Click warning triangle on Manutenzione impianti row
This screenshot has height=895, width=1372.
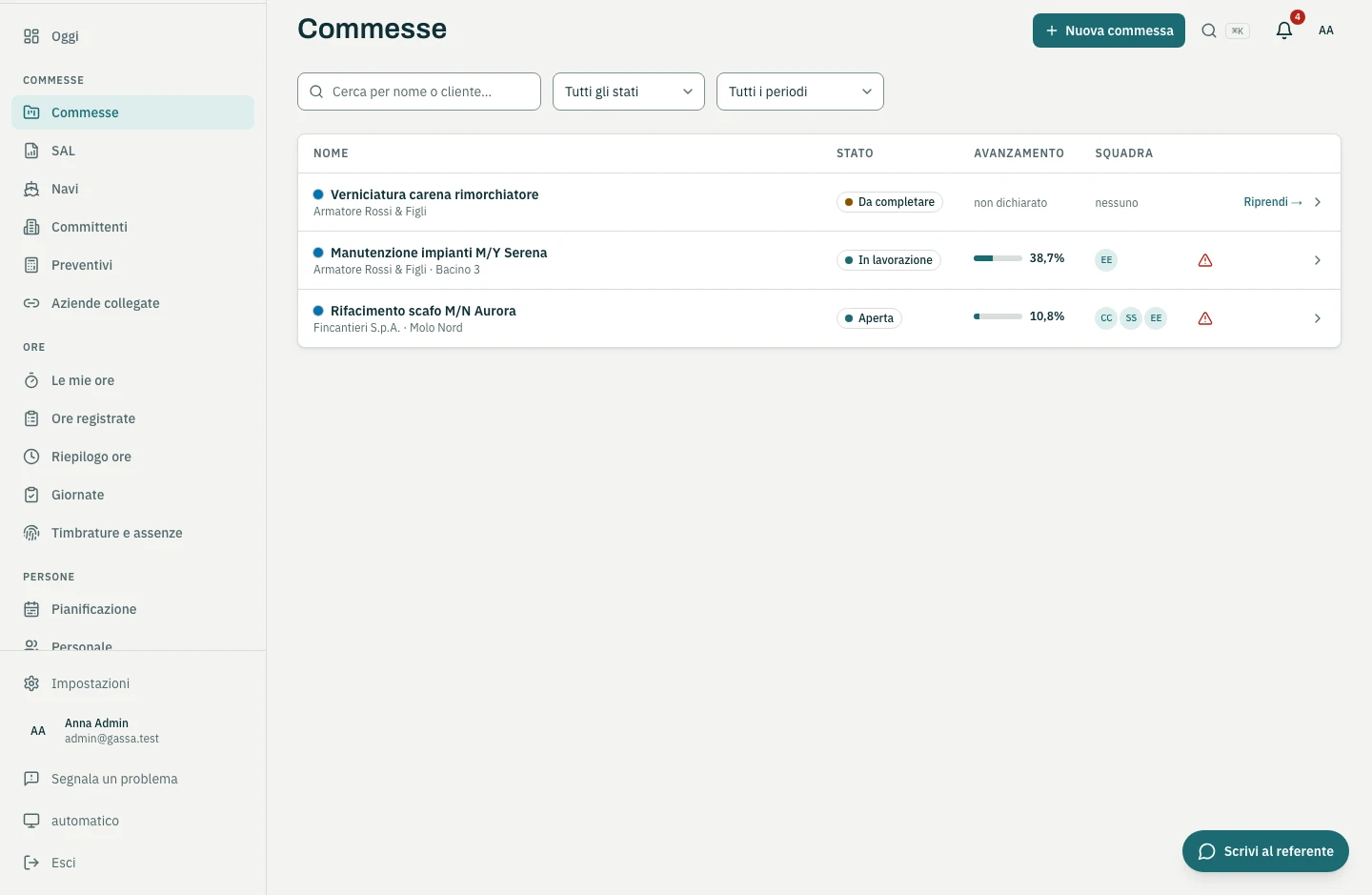coord(1205,260)
